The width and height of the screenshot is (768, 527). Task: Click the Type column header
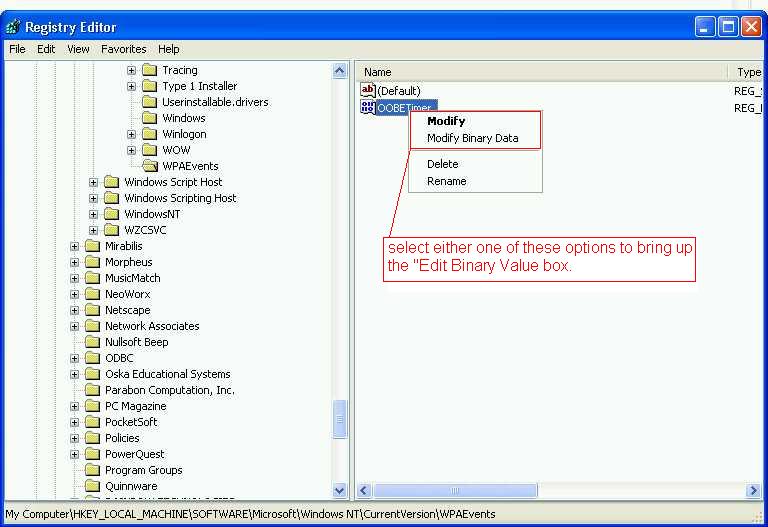click(x=746, y=72)
